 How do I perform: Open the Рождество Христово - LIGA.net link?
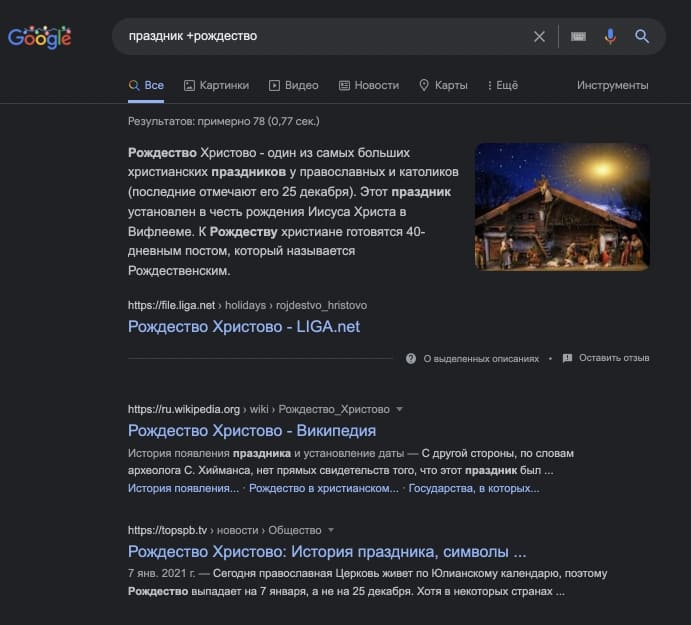[244, 327]
